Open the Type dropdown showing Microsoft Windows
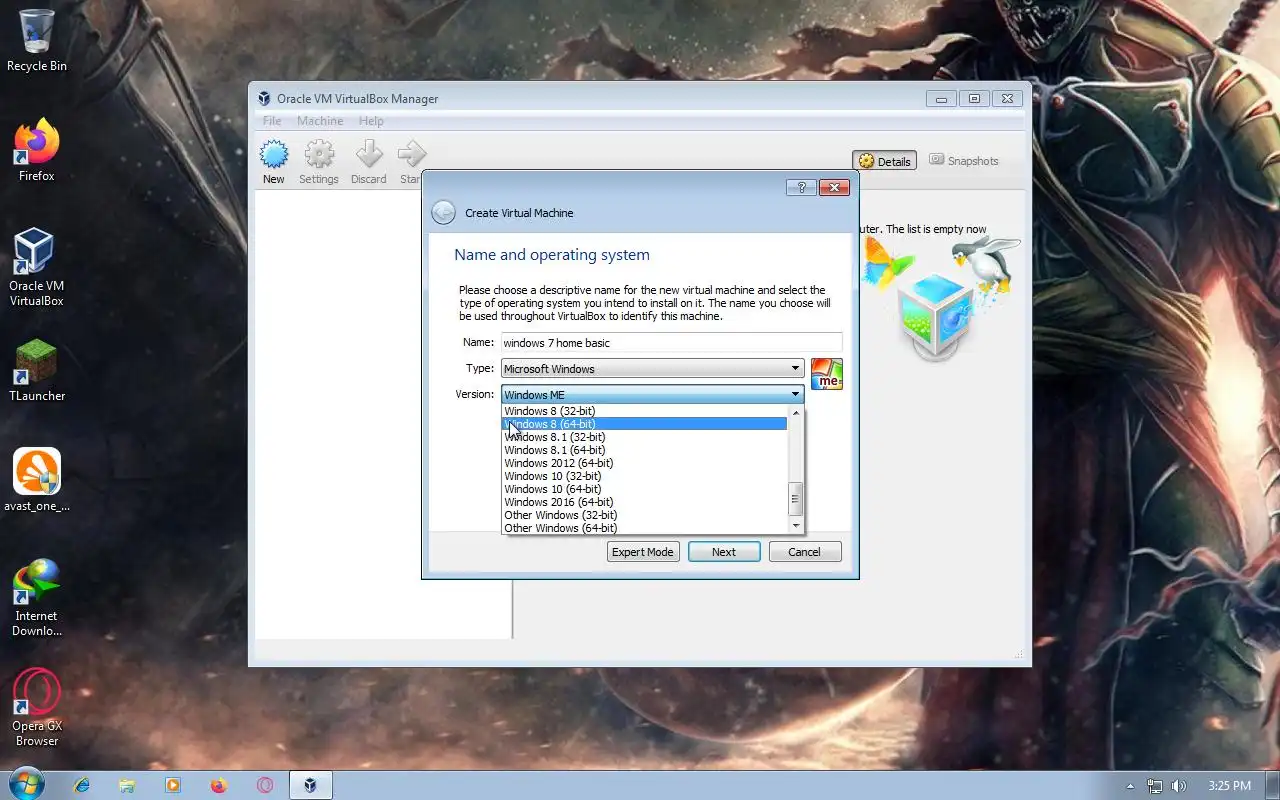This screenshot has height=800, width=1280. [x=652, y=369]
